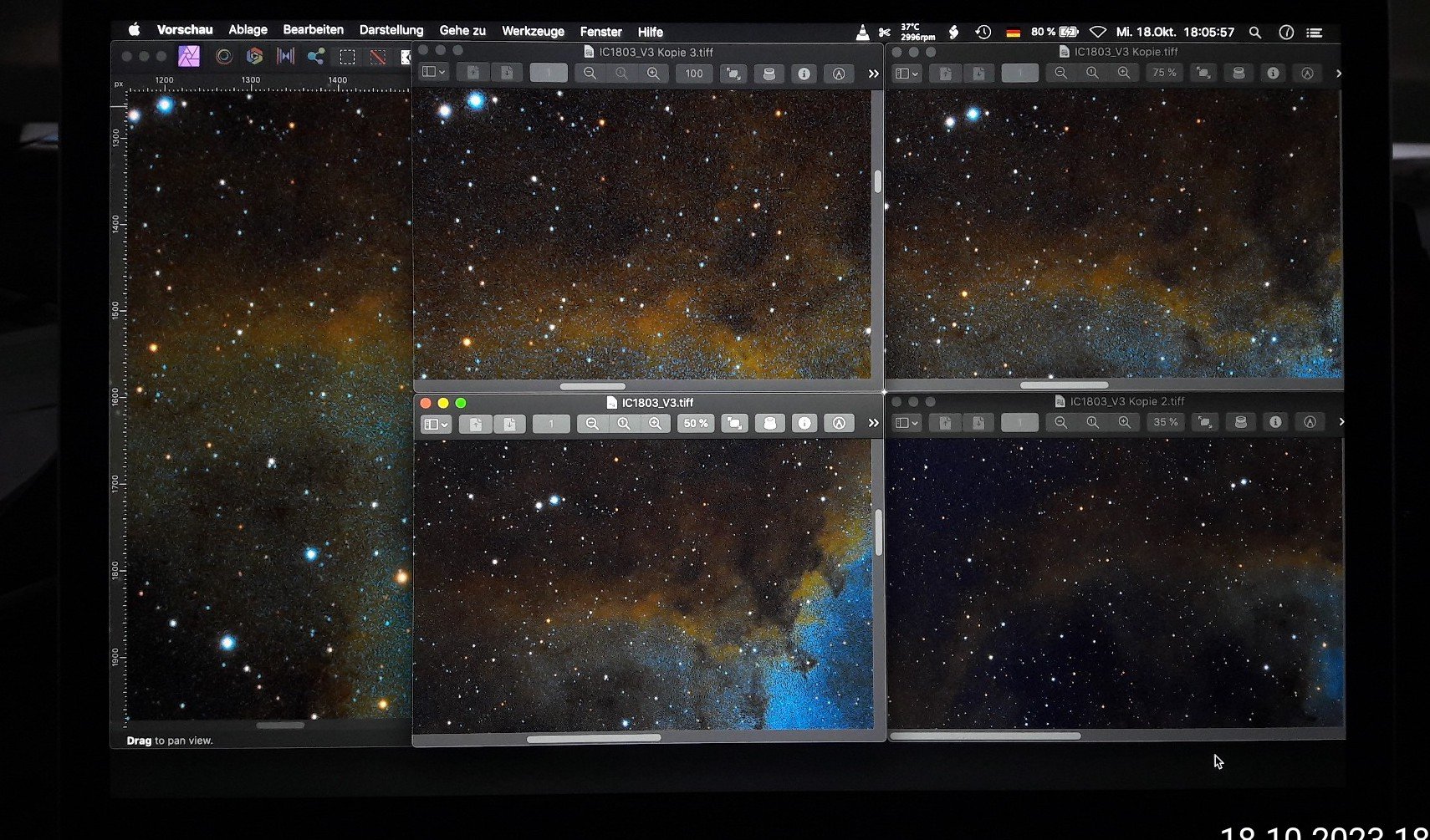Select the Liquify Persona icon
This screenshot has width=1430, height=840.
click(x=223, y=55)
